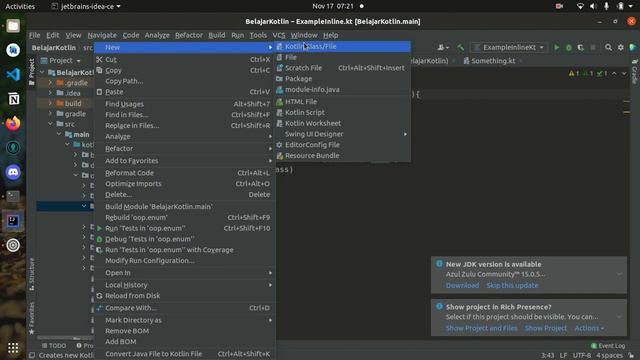Click Cut in the context menu
The height and width of the screenshot is (360, 640).
(x=184, y=60)
